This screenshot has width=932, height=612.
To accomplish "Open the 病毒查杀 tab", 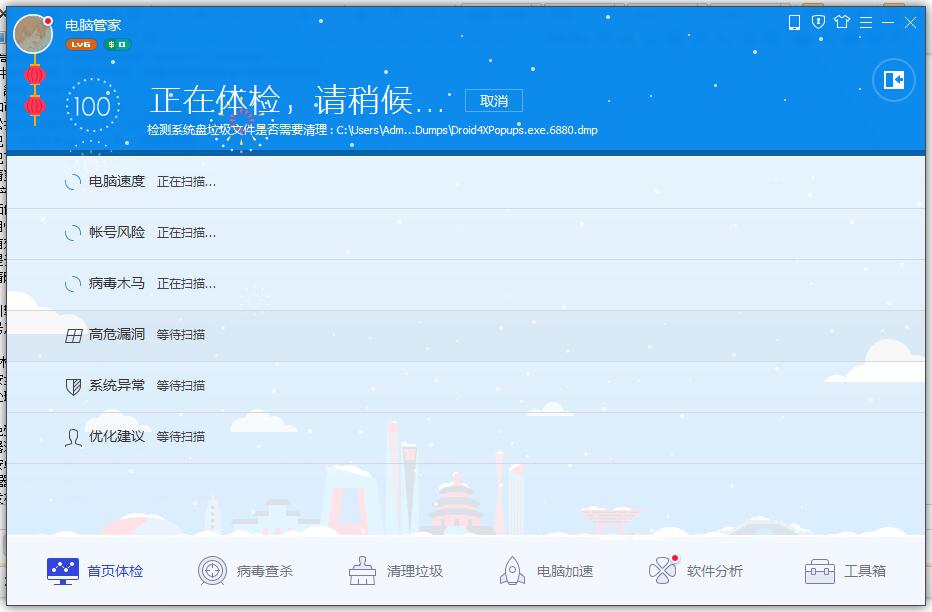I will point(245,571).
